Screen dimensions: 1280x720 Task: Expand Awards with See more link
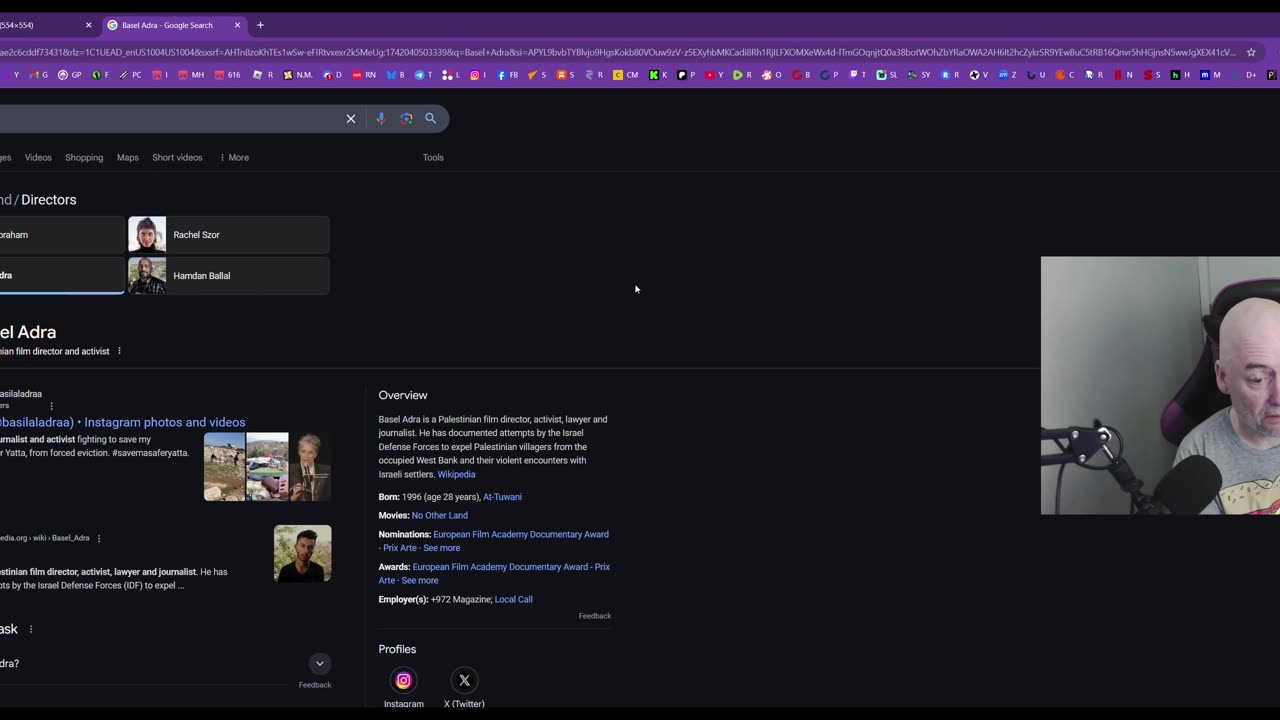420,581
